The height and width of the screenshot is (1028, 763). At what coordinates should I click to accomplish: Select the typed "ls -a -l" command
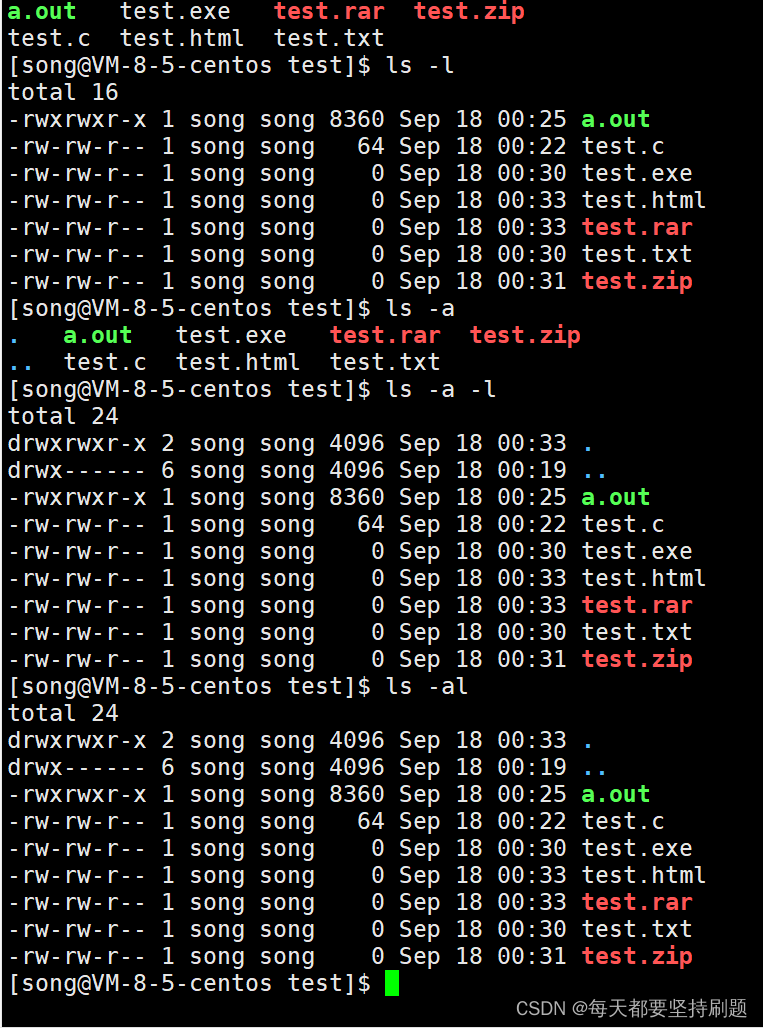pyautogui.click(x=440, y=389)
